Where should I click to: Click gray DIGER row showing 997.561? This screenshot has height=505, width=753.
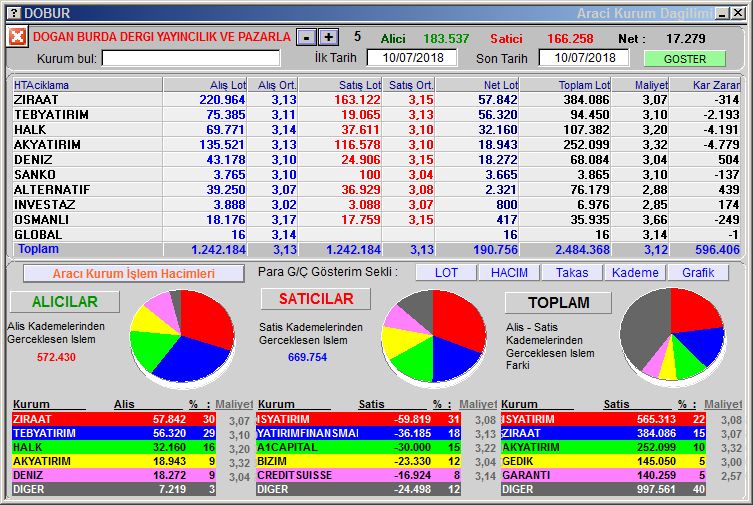tap(603, 489)
